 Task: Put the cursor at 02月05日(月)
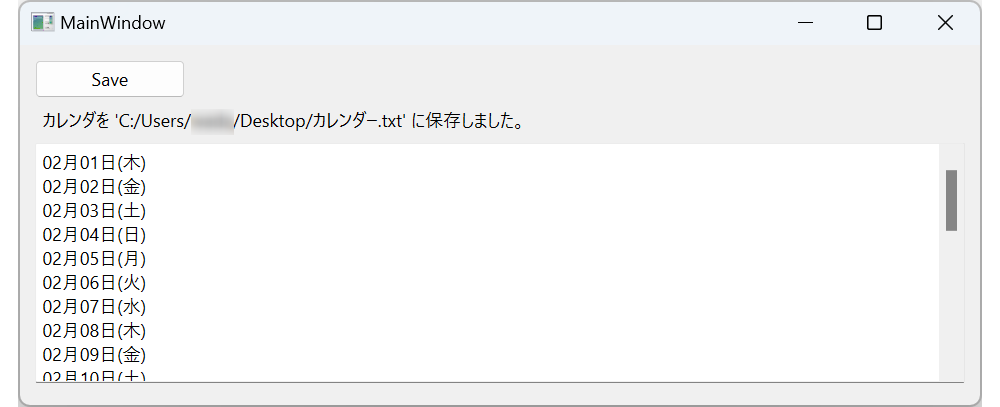[x=95, y=258]
